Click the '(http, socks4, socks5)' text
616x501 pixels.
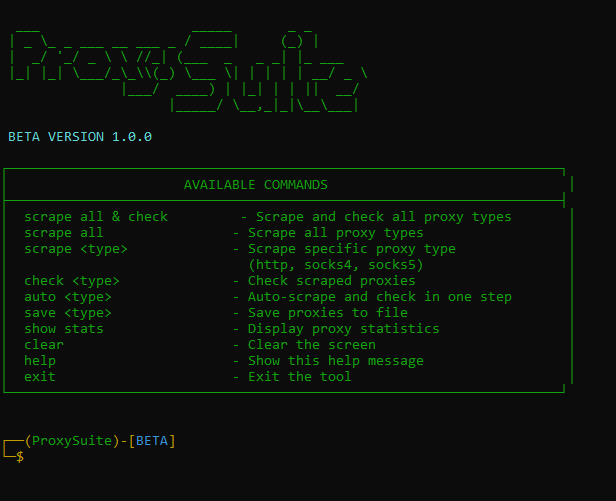336,265
